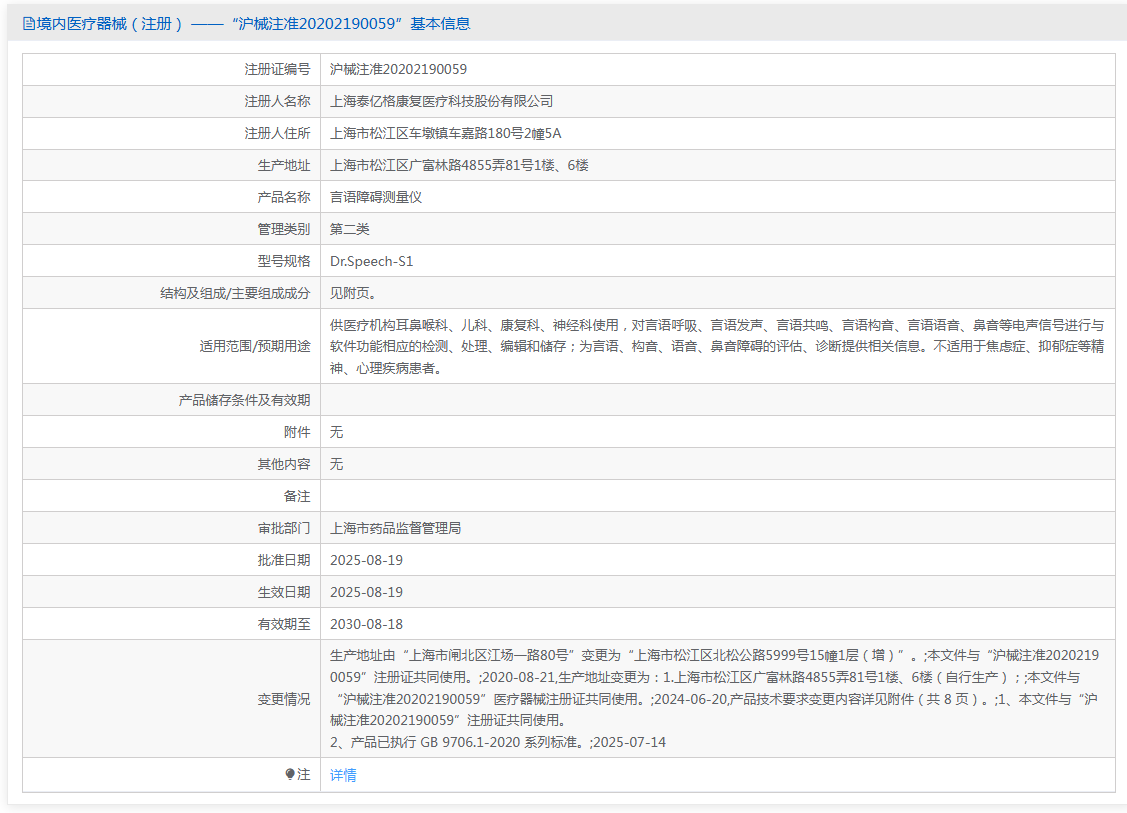Click the management category 第二类 value
The image size is (1127, 813).
(x=350, y=229)
